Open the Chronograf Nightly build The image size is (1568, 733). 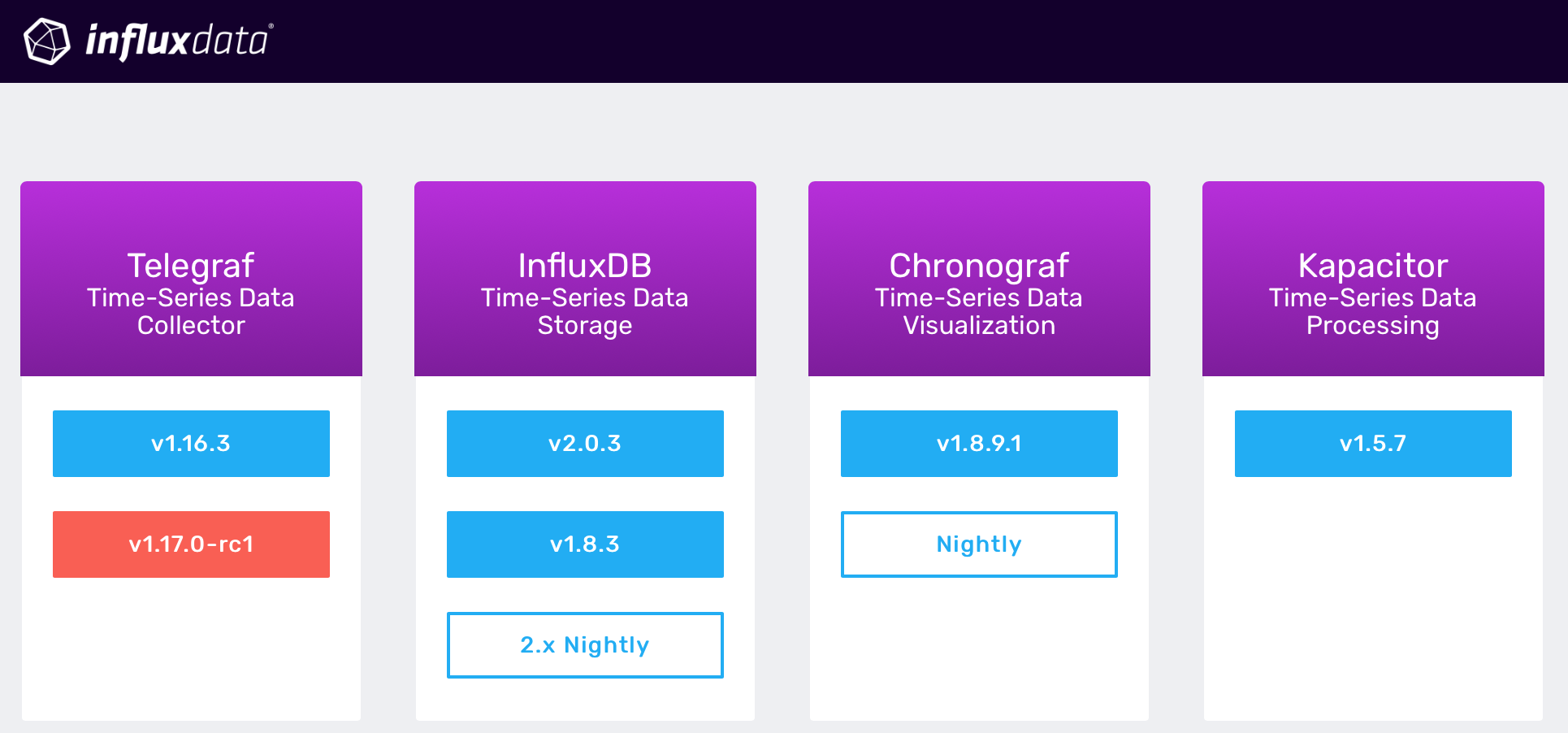click(979, 544)
